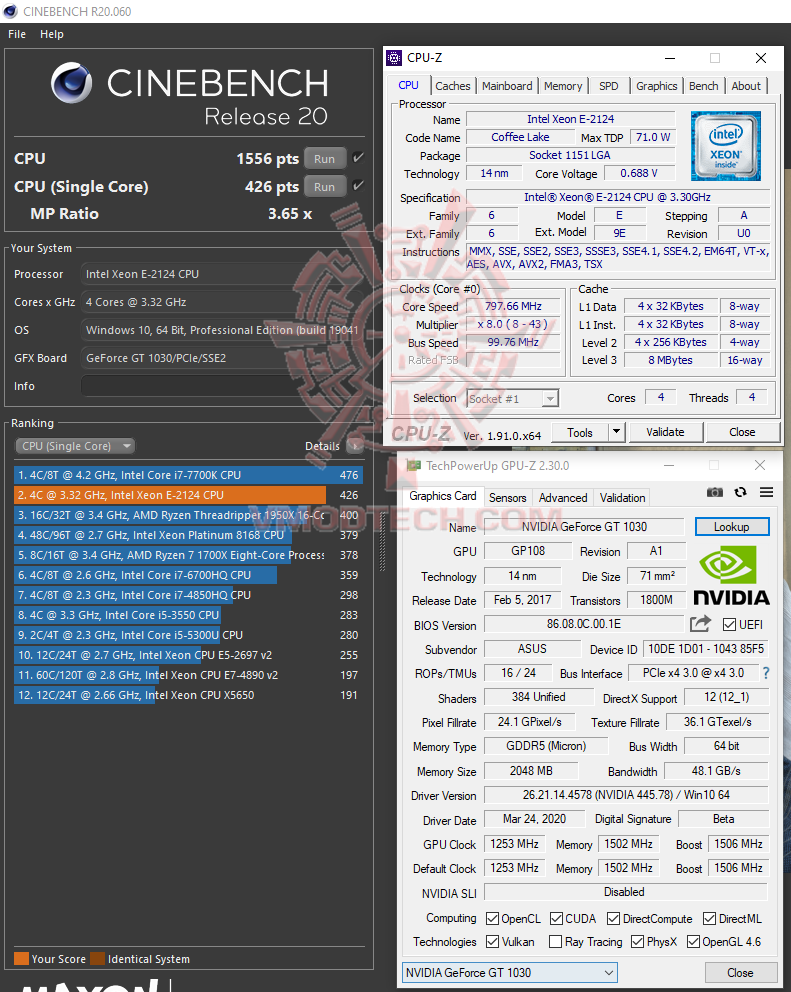791x992 pixels.
Task: Open the NVIDIA GeForce GT 1030 GPU selector
Action: coord(510,972)
